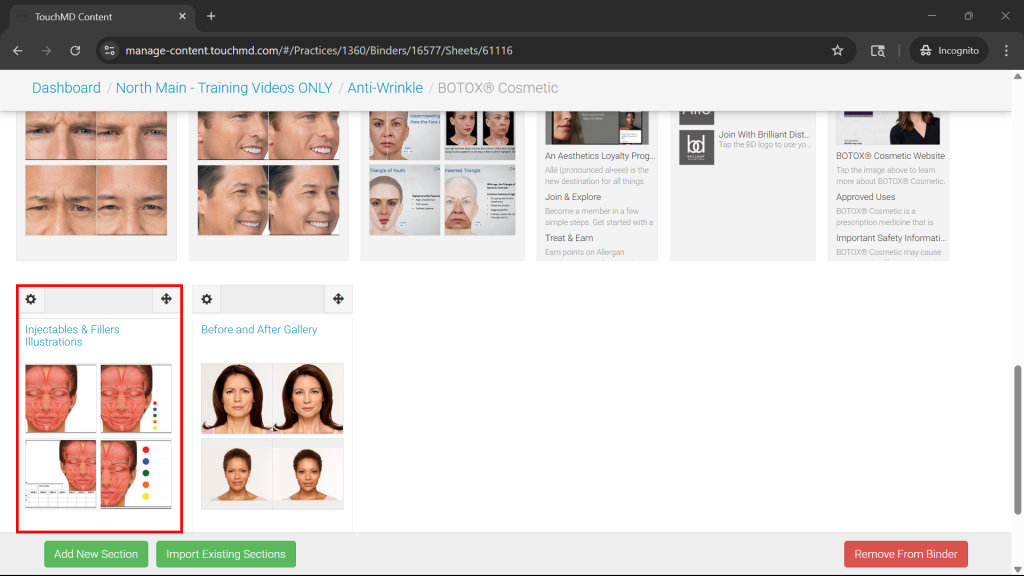Open first facial muscle illustration thumbnail
This screenshot has width=1024, height=576.
point(61,398)
